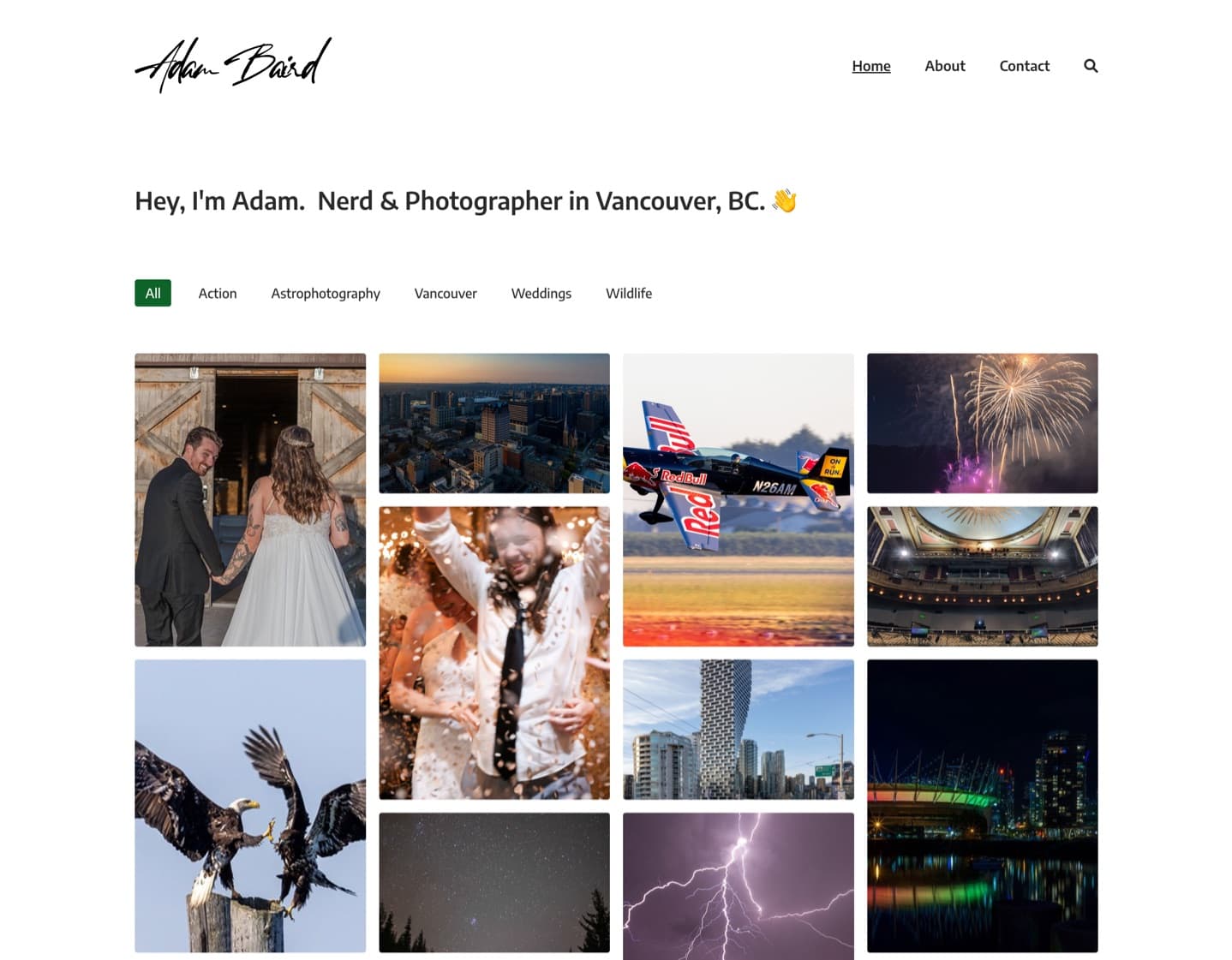The height and width of the screenshot is (960, 1232).
Task: View the fireworks thumbnail
Action: pos(982,423)
